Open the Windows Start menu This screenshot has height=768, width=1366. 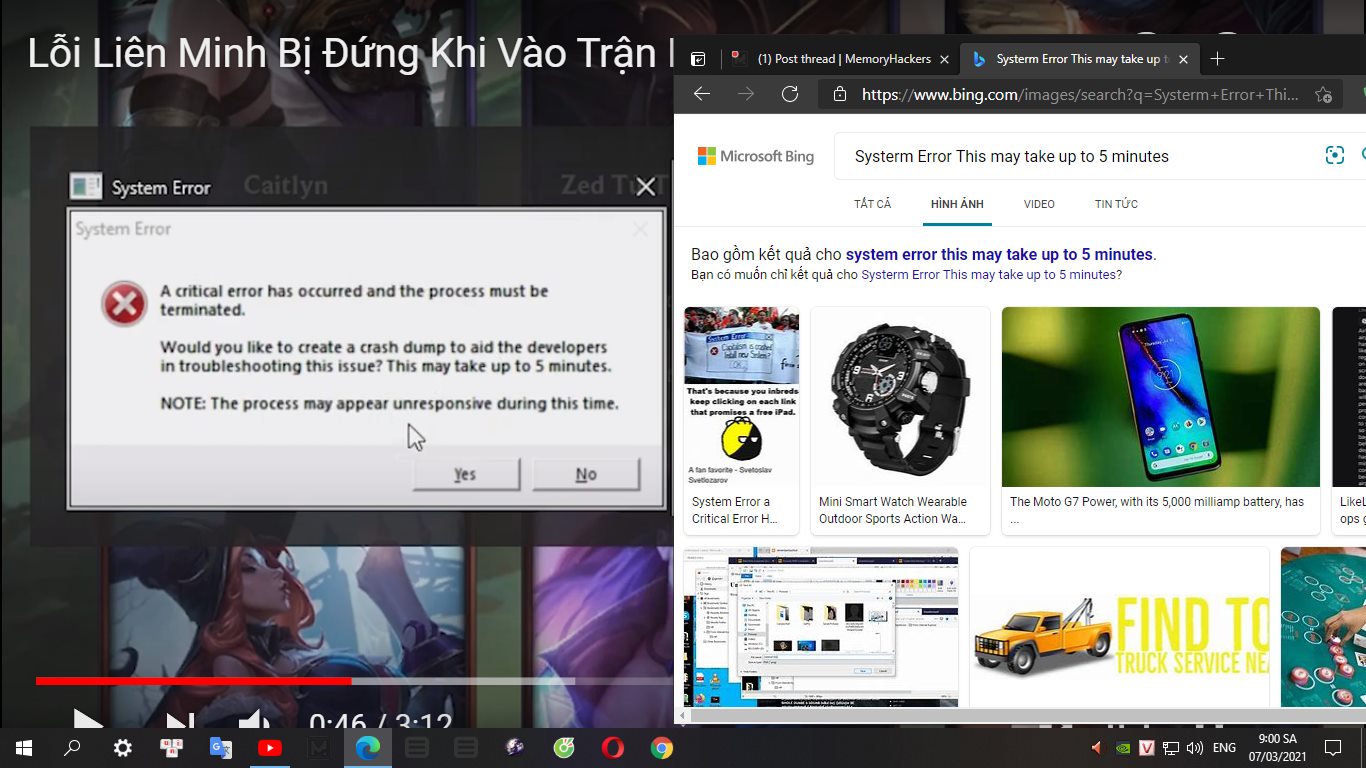click(23, 748)
